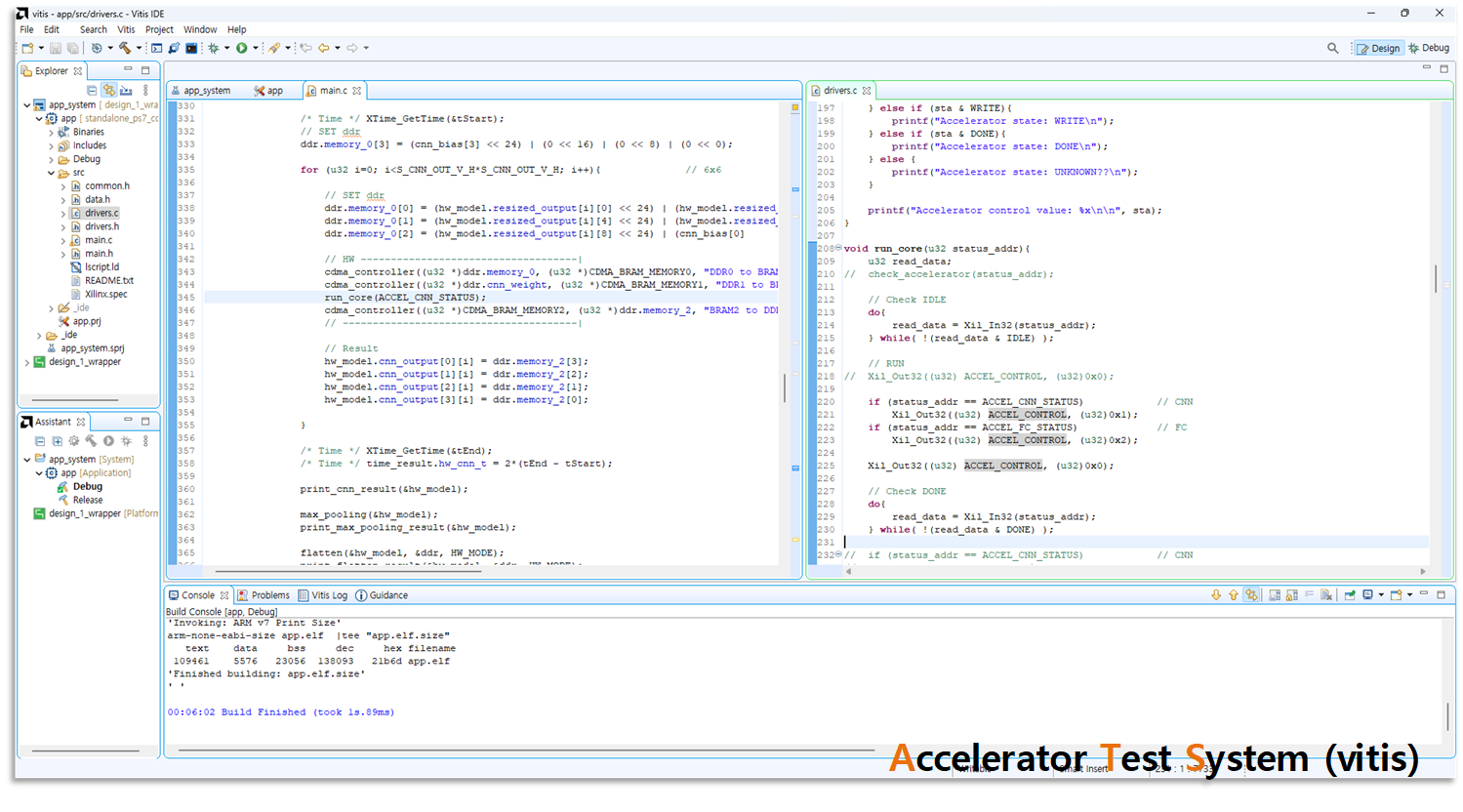This screenshot has height=812, width=1463.
Task: Click the Forward navigation arrow in toolbar
Action: point(352,48)
